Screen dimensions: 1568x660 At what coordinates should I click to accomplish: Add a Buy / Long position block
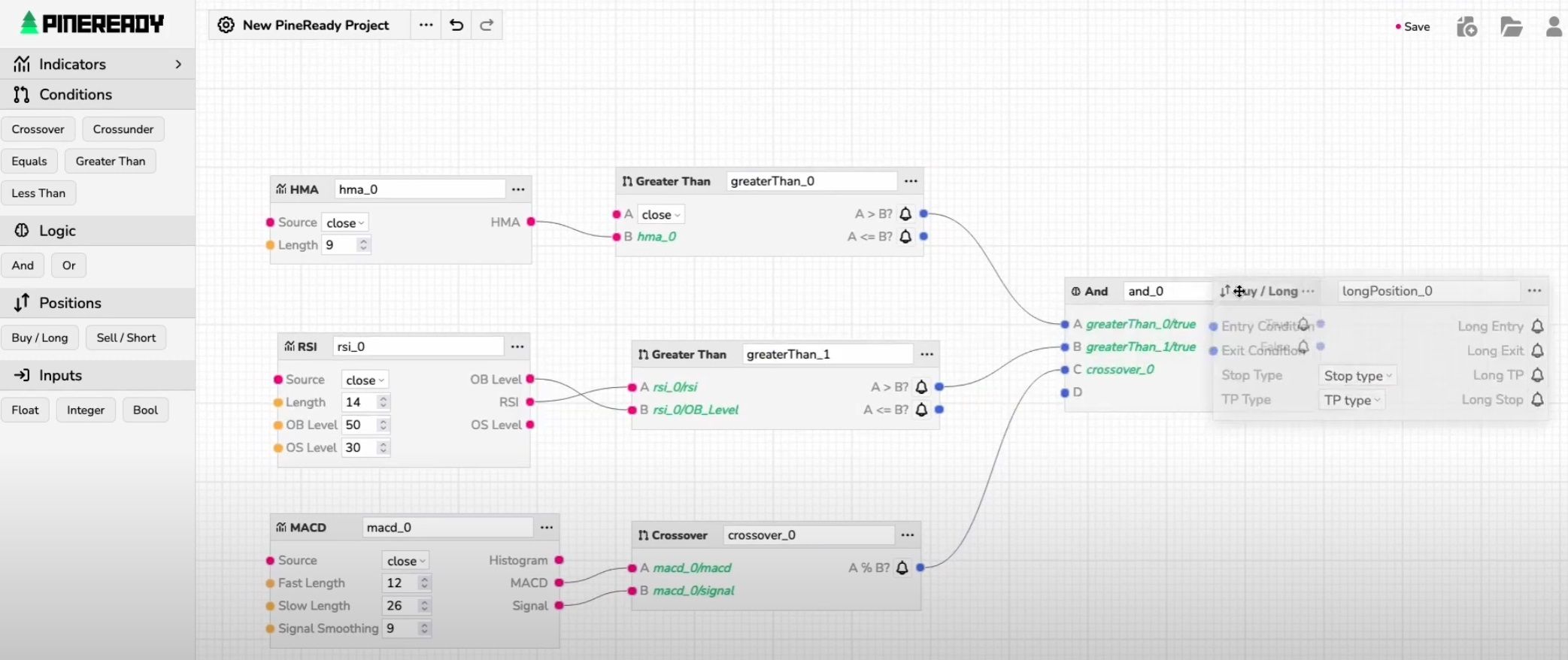(x=40, y=338)
